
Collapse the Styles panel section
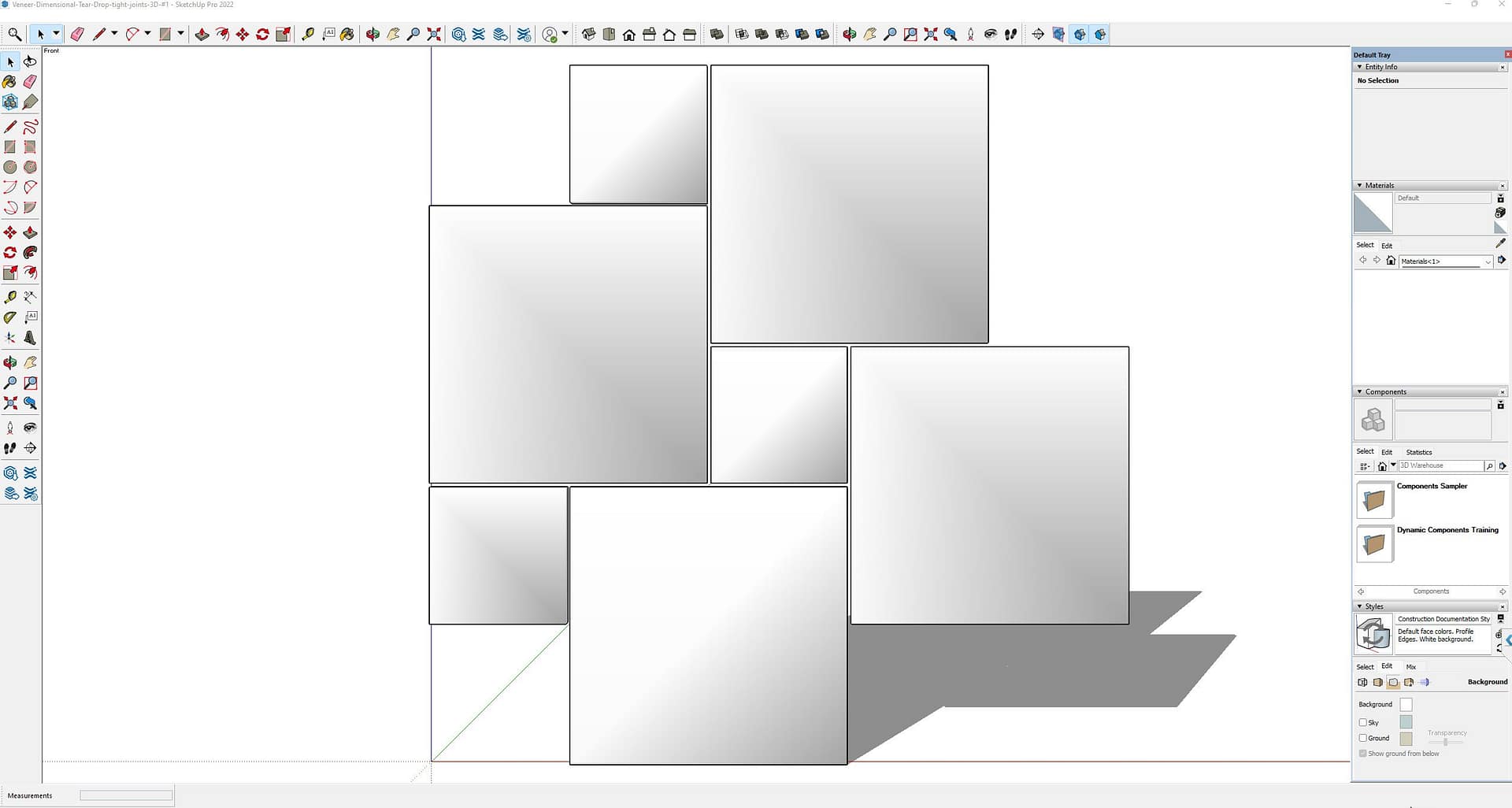tap(1360, 606)
